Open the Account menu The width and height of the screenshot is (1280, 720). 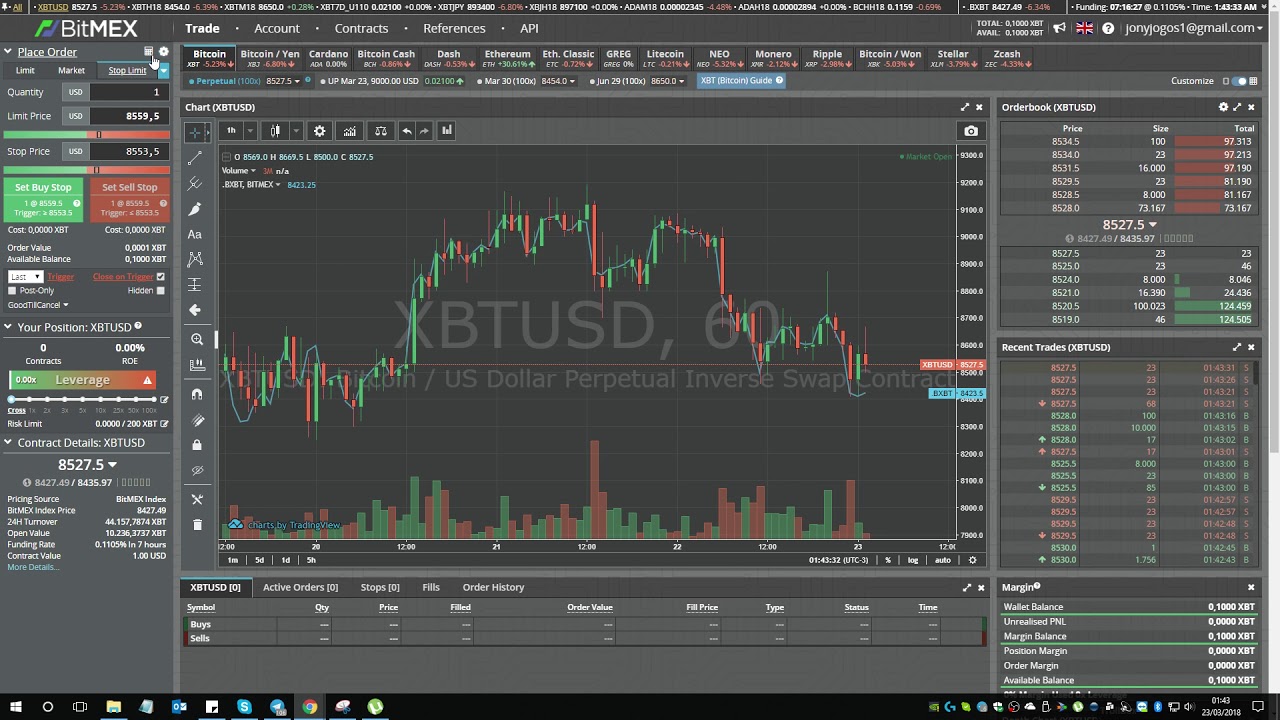coord(277,28)
